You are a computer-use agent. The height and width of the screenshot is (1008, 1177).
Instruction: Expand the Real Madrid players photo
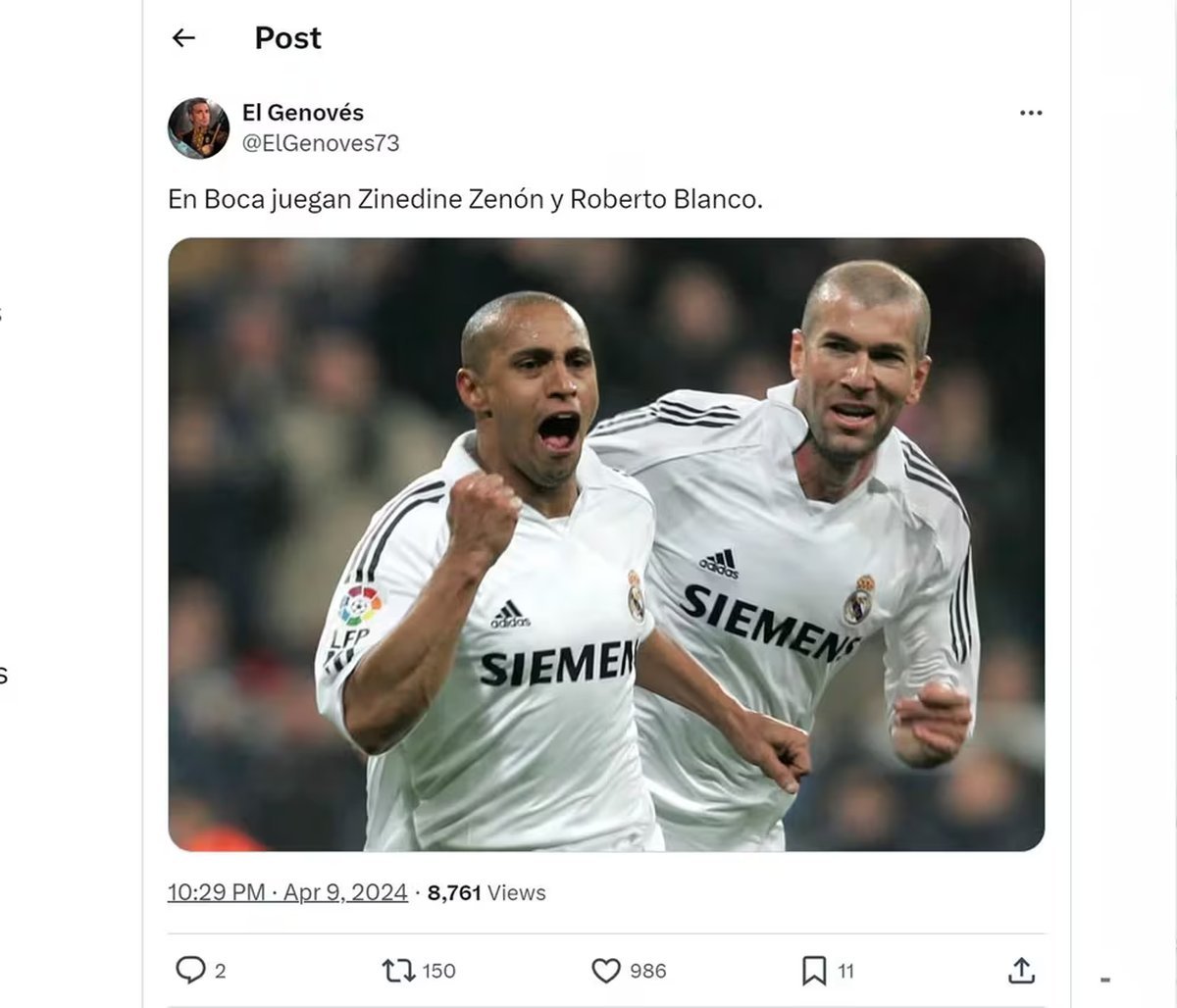click(x=606, y=544)
